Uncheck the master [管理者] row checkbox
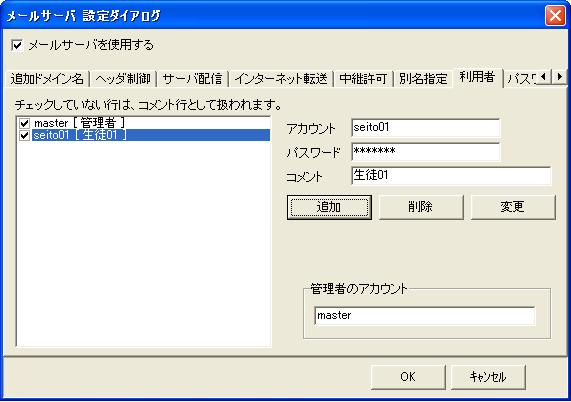571x402 pixels. (x=24, y=123)
